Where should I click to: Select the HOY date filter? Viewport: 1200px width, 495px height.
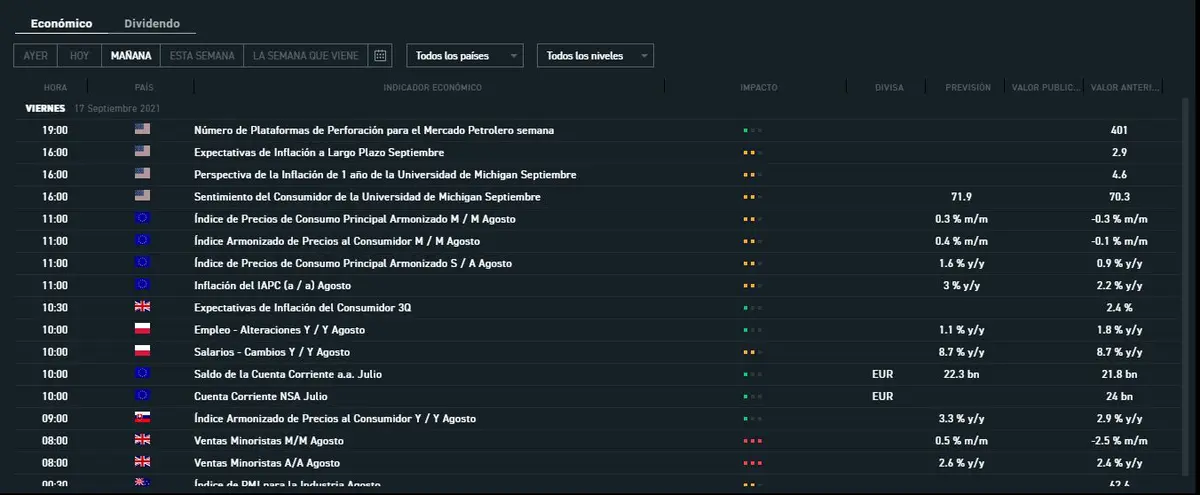[79, 56]
